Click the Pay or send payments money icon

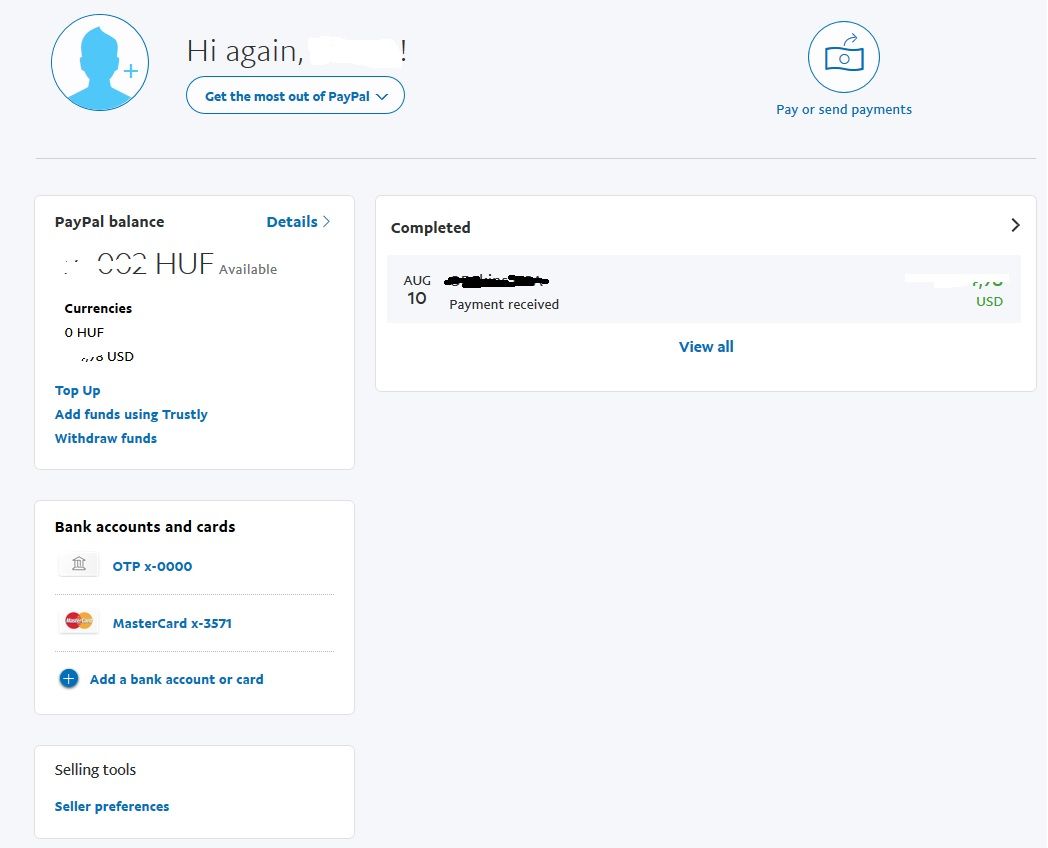click(x=843, y=57)
